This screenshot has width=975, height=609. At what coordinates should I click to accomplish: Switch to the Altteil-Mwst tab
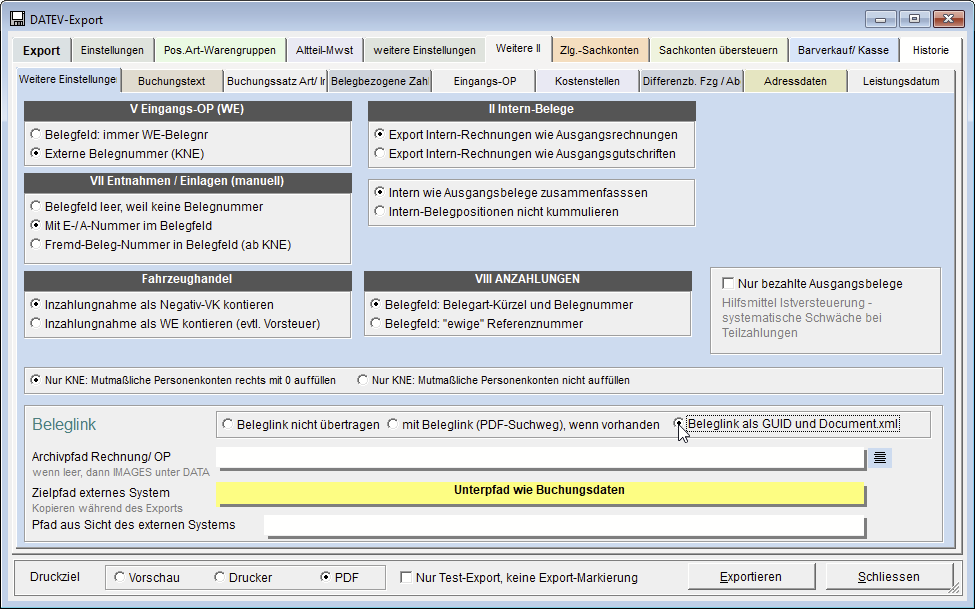coord(325,50)
